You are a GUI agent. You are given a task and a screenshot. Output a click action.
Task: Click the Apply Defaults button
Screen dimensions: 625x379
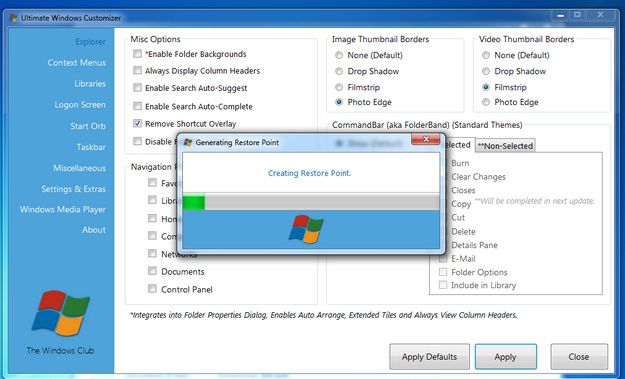pos(429,357)
